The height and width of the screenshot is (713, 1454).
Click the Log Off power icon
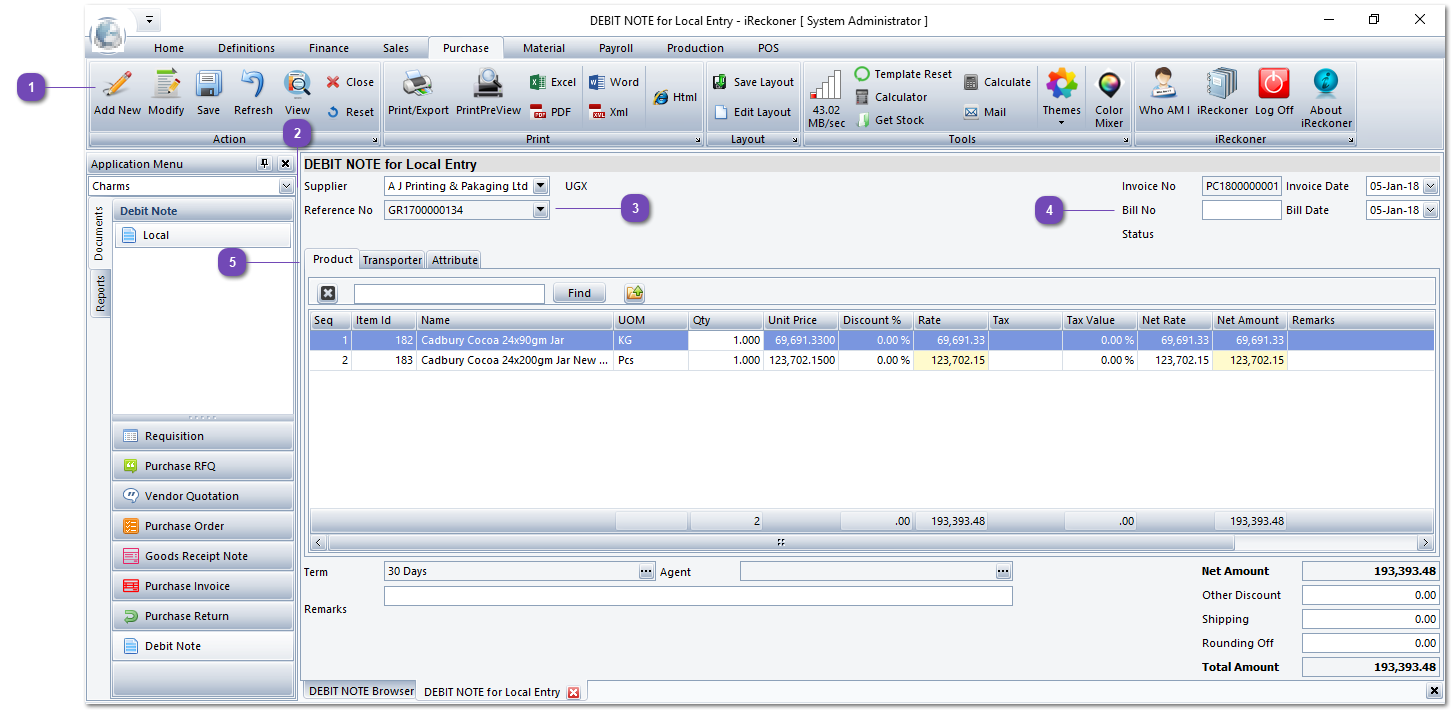1274,86
